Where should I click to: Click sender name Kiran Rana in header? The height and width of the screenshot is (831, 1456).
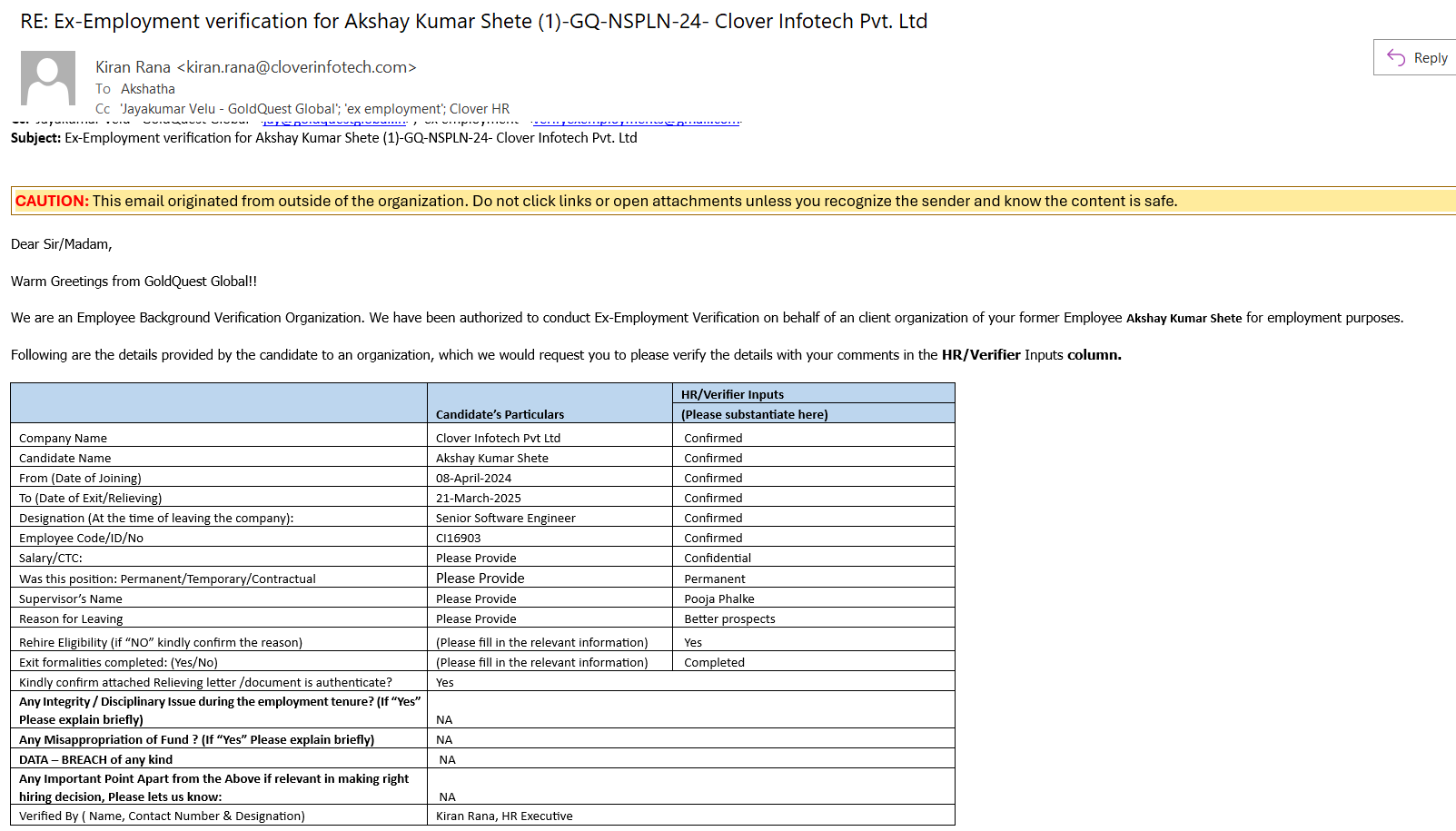133,67
